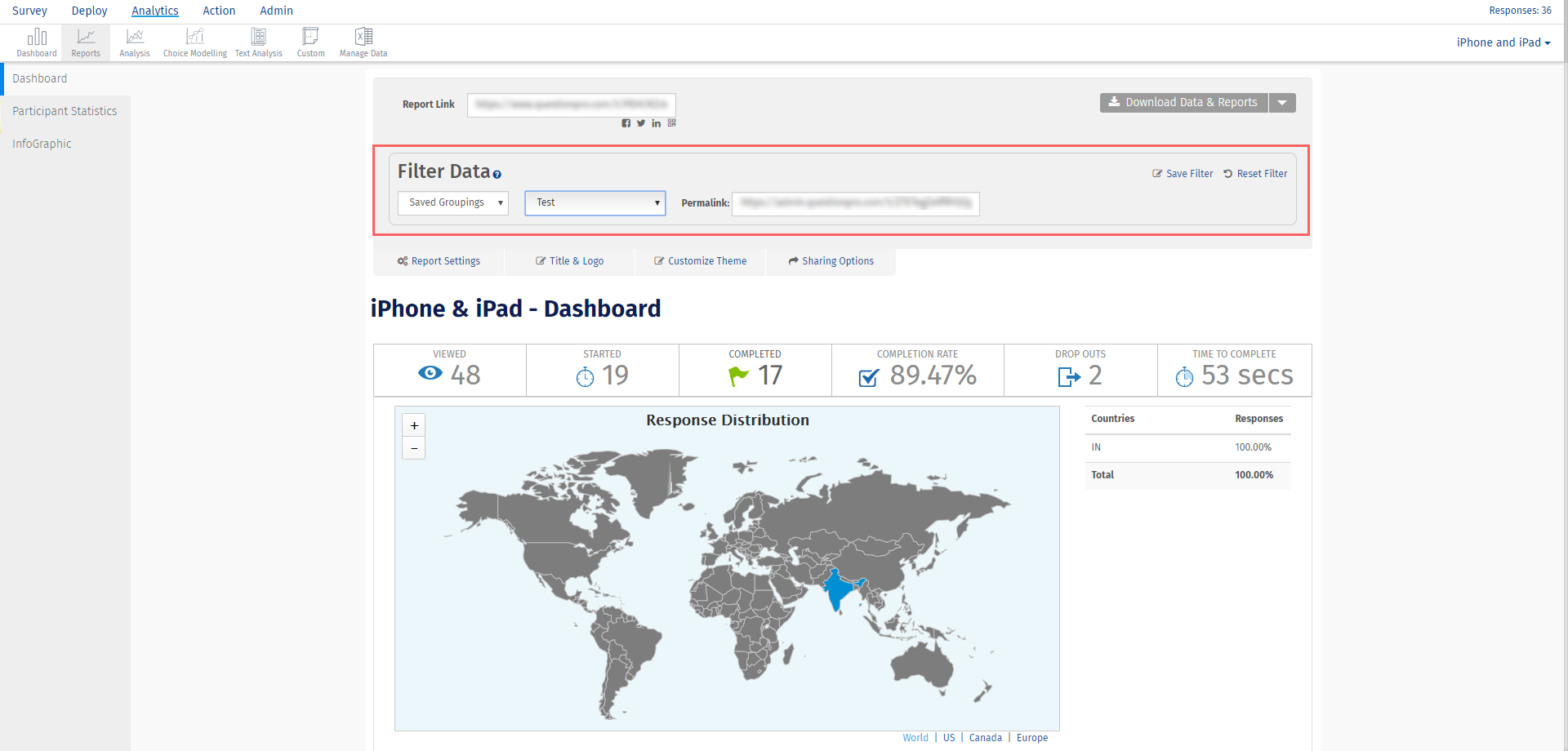The image size is (1568, 751).
Task: Click the Manage Data icon
Action: (363, 42)
